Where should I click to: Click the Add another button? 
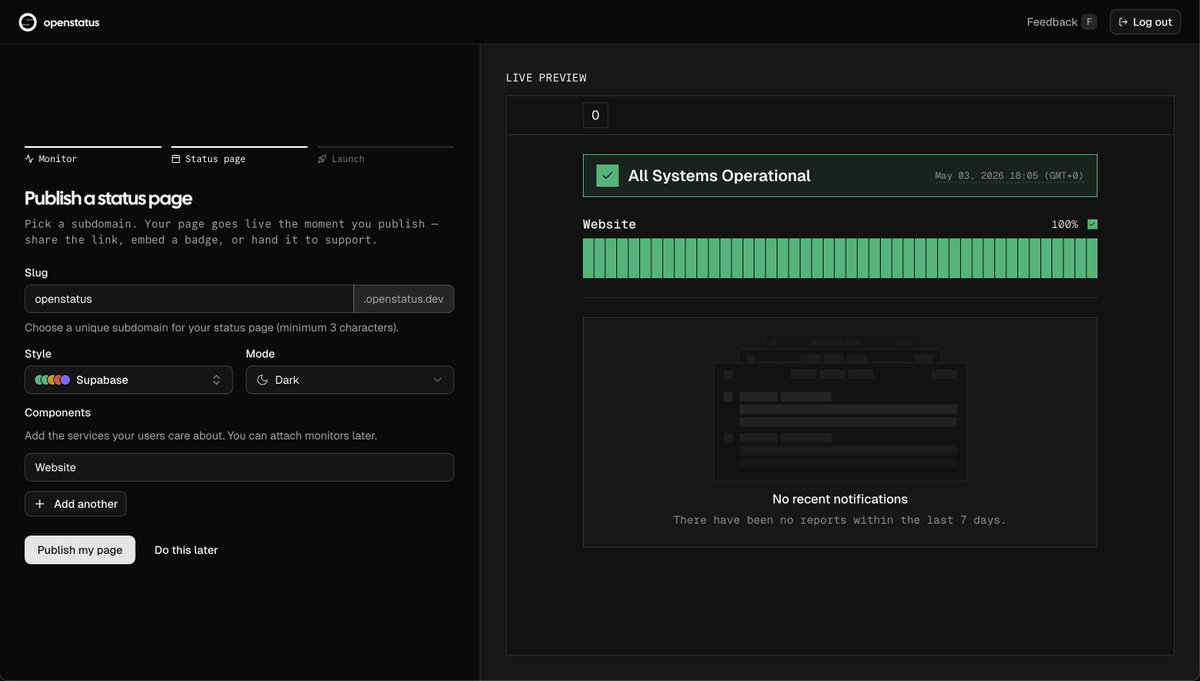[76, 504]
